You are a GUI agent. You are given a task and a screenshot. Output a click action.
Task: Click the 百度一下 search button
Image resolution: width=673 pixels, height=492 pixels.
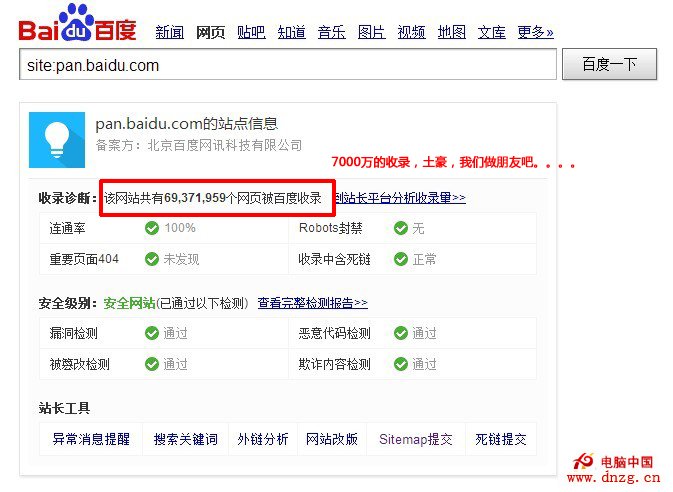[x=609, y=64]
